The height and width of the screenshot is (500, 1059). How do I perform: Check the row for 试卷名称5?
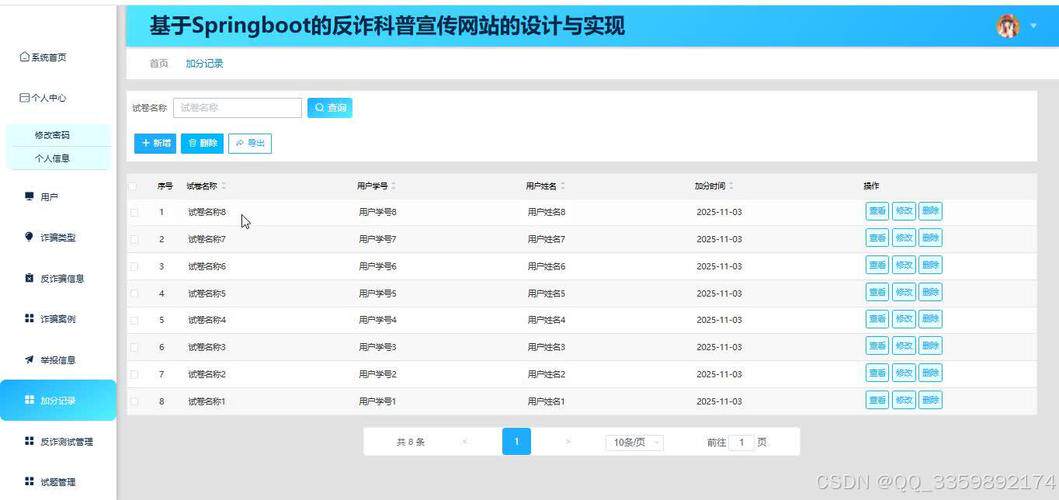134,293
